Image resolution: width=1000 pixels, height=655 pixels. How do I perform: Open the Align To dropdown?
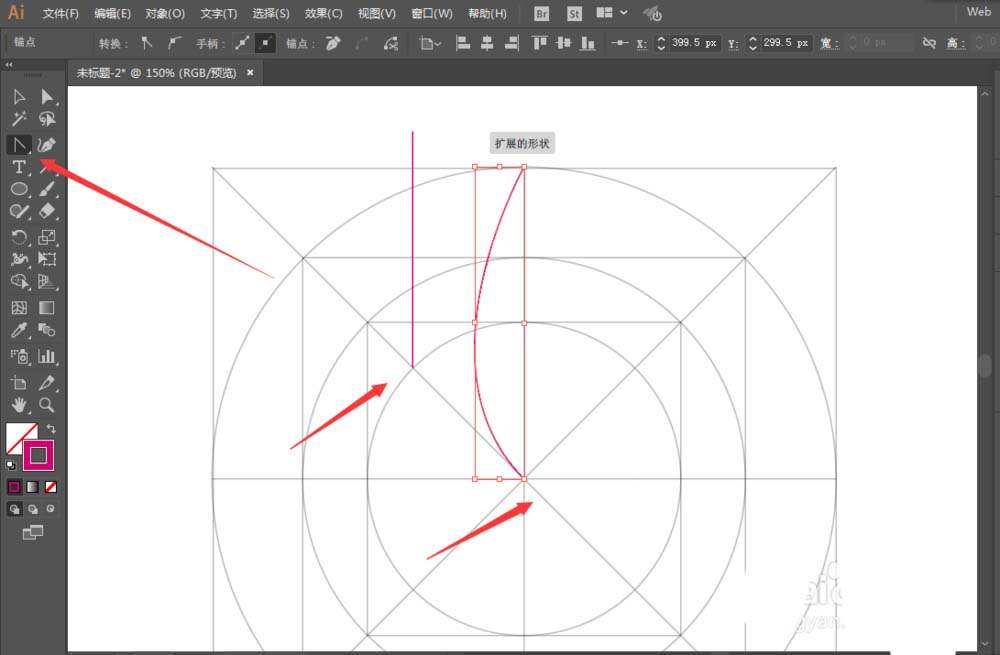[430, 43]
